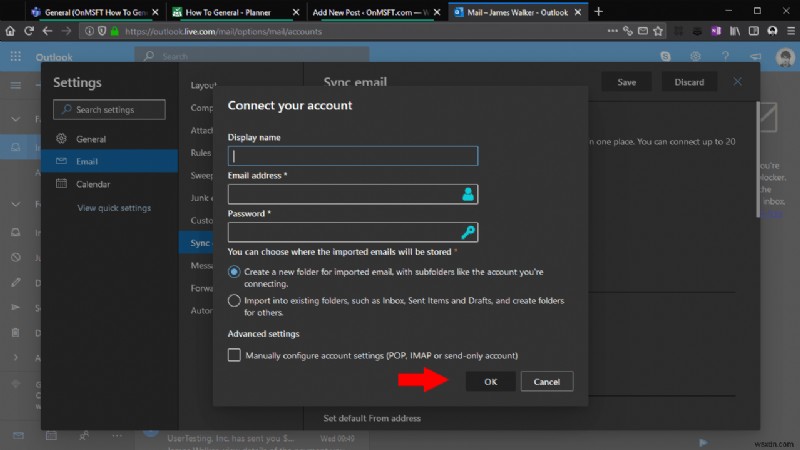
Task: Close the Settings panel with X
Action: click(737, 82)
